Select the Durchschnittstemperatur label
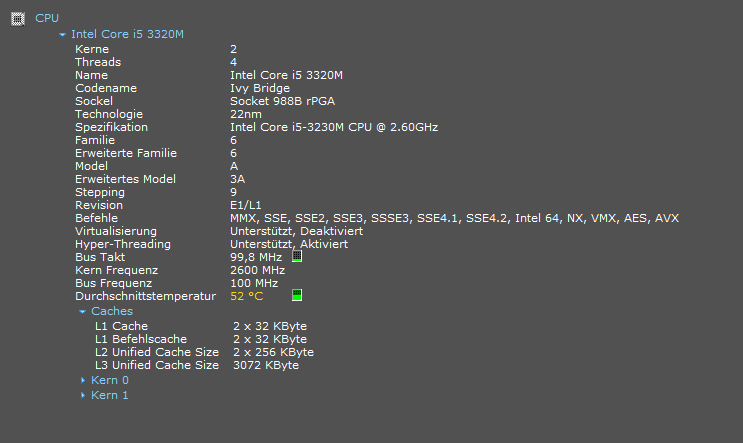 click(145, 296)
